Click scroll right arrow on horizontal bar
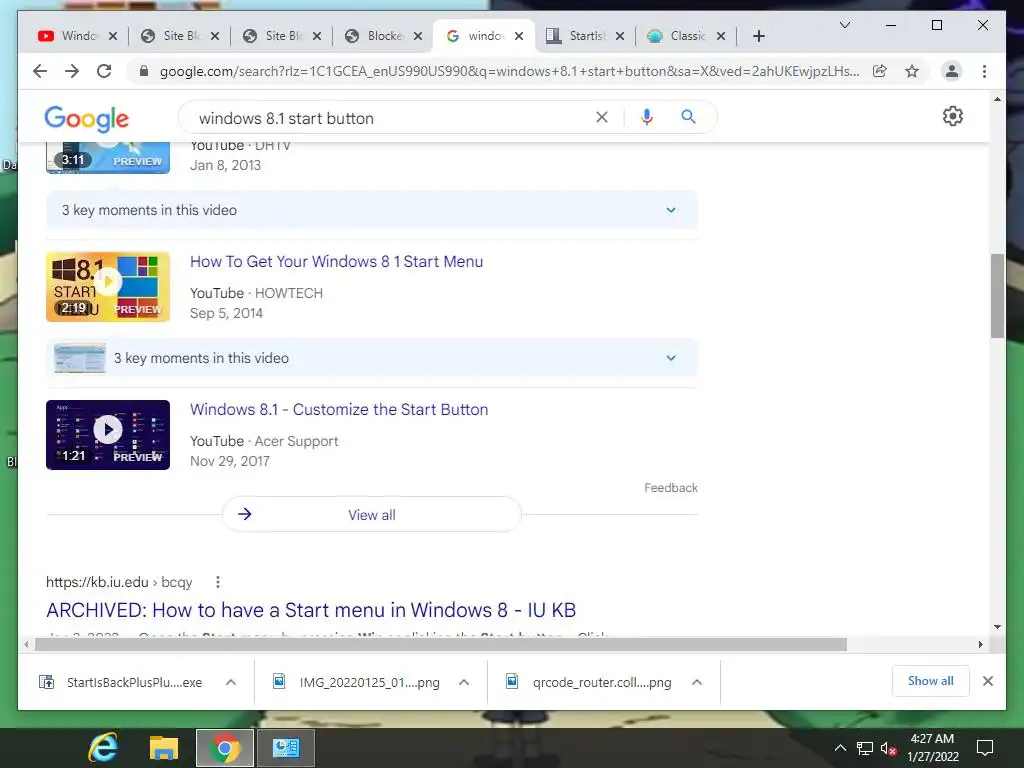This screenshot has width=1024, height=768. coord(980,645)
